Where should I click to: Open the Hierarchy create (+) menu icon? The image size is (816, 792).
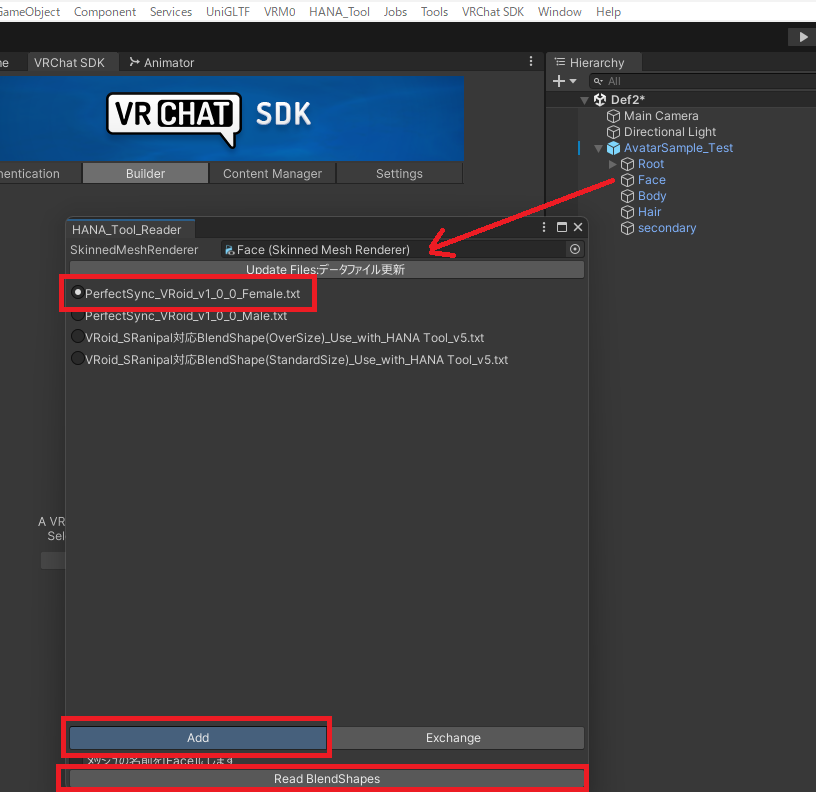(556, 80)
